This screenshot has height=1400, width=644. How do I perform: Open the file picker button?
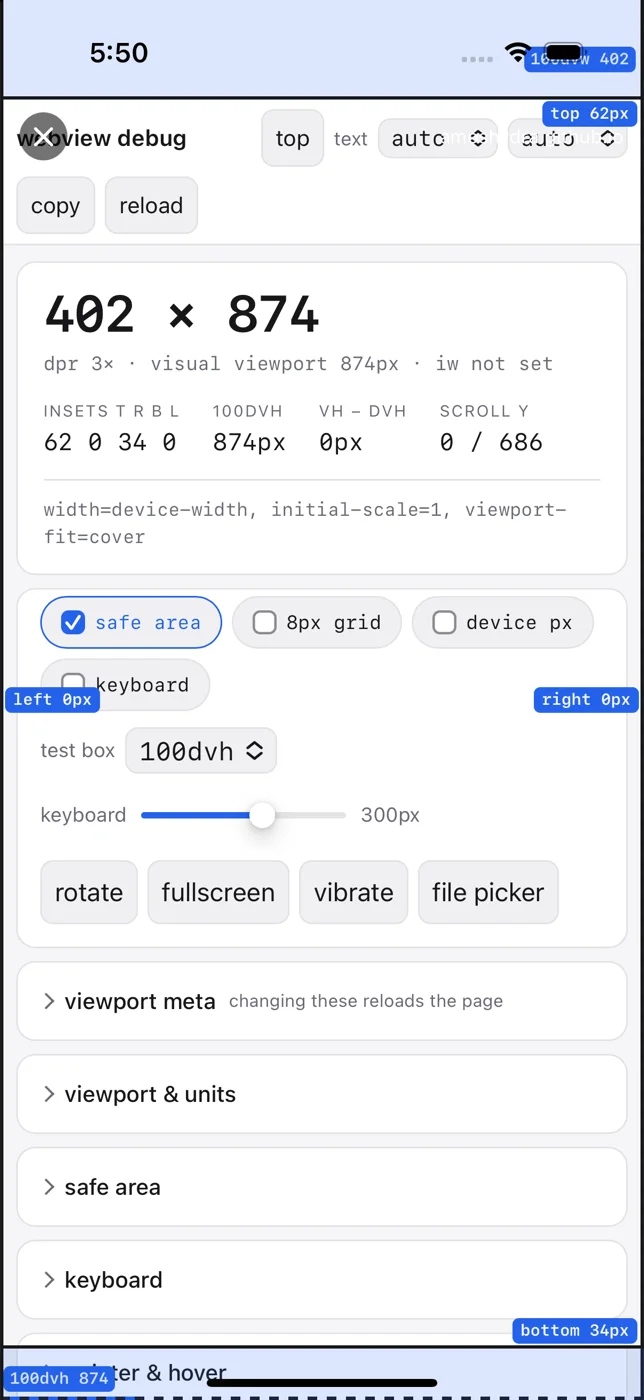coord(488,892)
